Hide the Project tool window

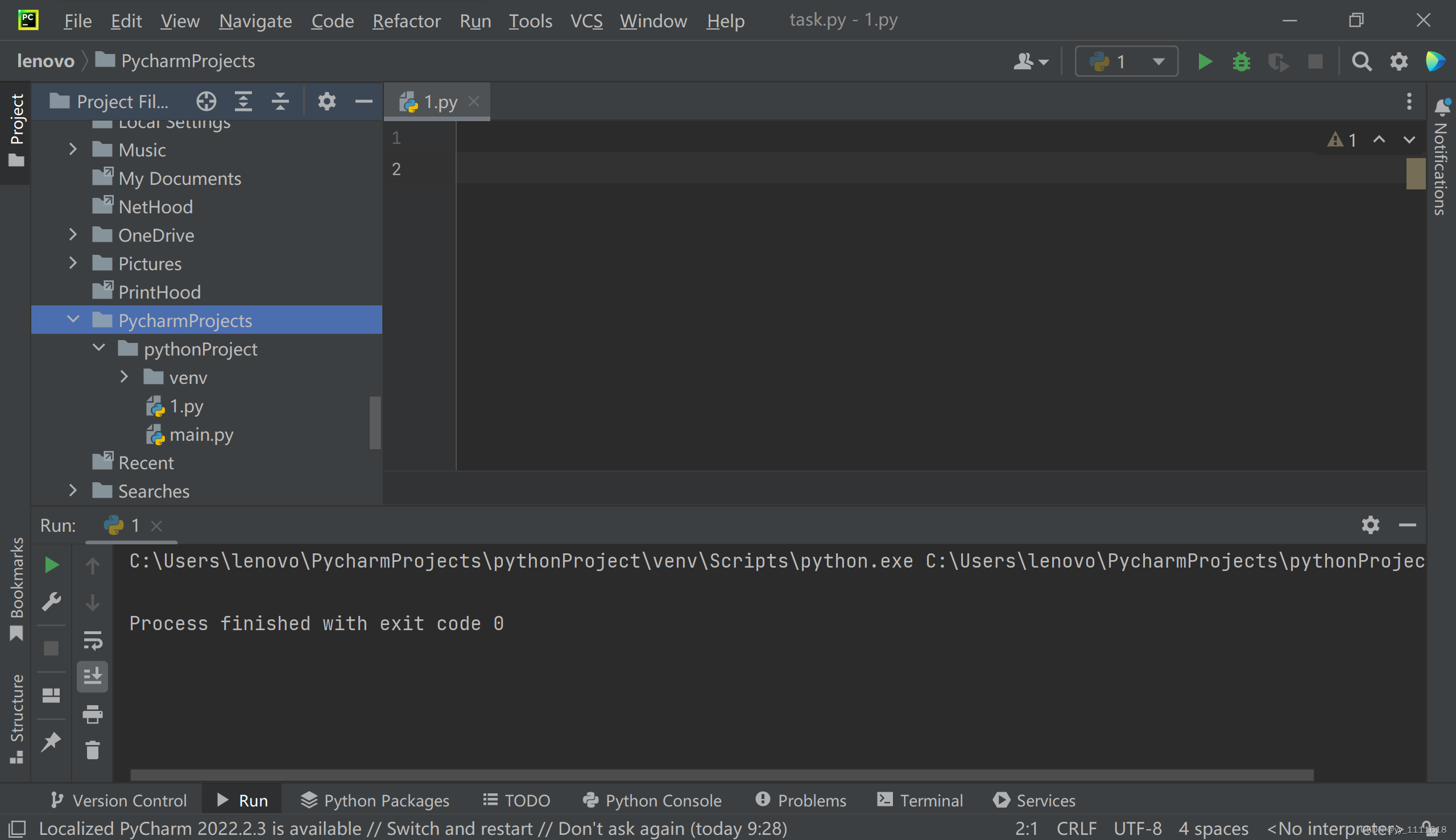pyautogui.click(x=363, y=102)
